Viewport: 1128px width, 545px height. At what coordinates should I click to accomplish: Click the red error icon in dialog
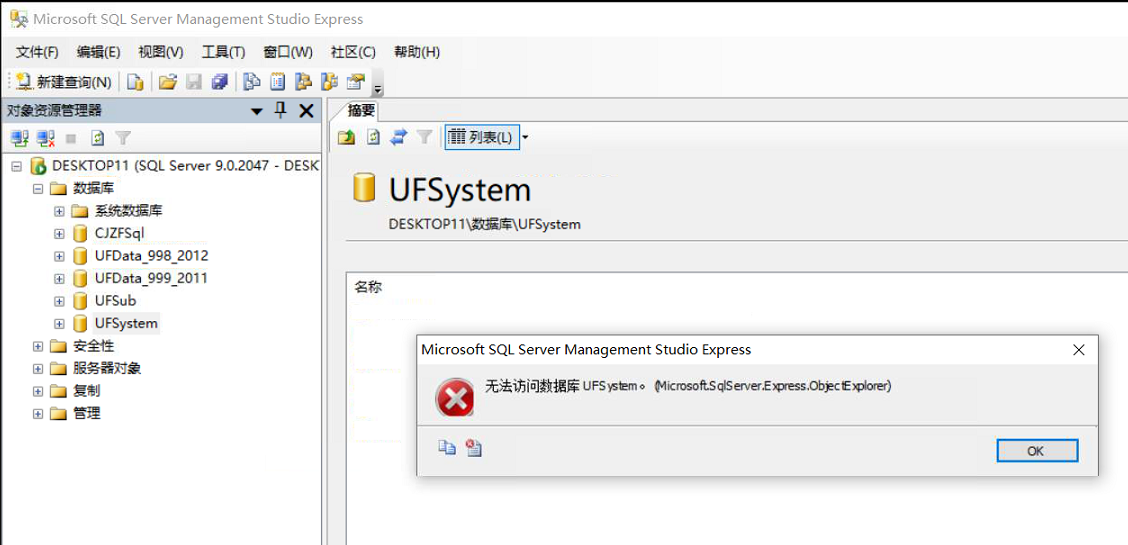point(455,397)
